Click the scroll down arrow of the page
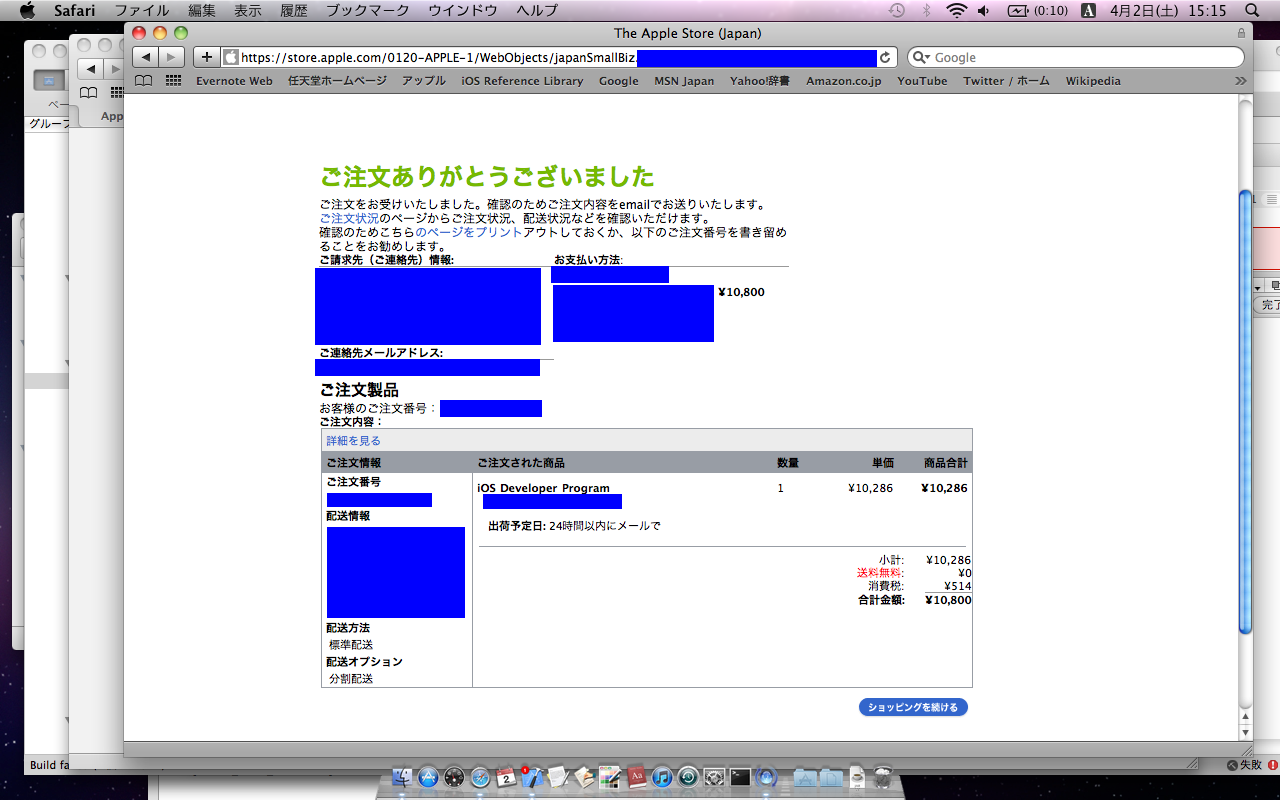Screen dimensions: 1280x800 tap(1245, 733)
